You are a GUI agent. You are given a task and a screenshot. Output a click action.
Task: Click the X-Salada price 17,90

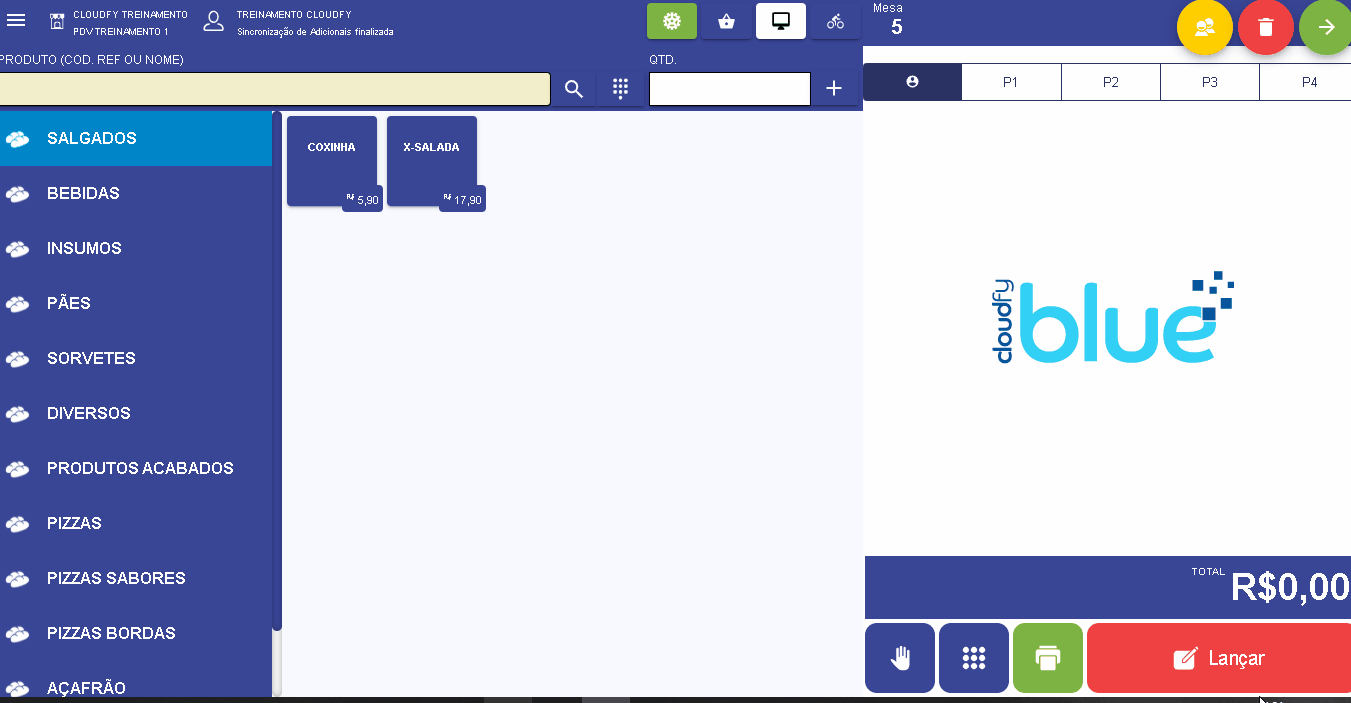463,199
